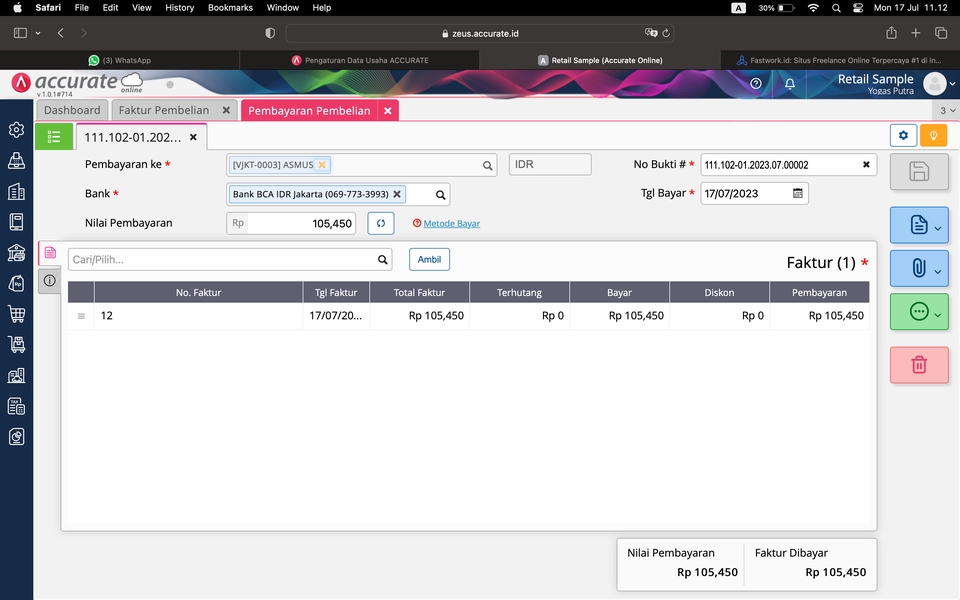Open the settings gear in the left sidebar

[x=17, y=130]
